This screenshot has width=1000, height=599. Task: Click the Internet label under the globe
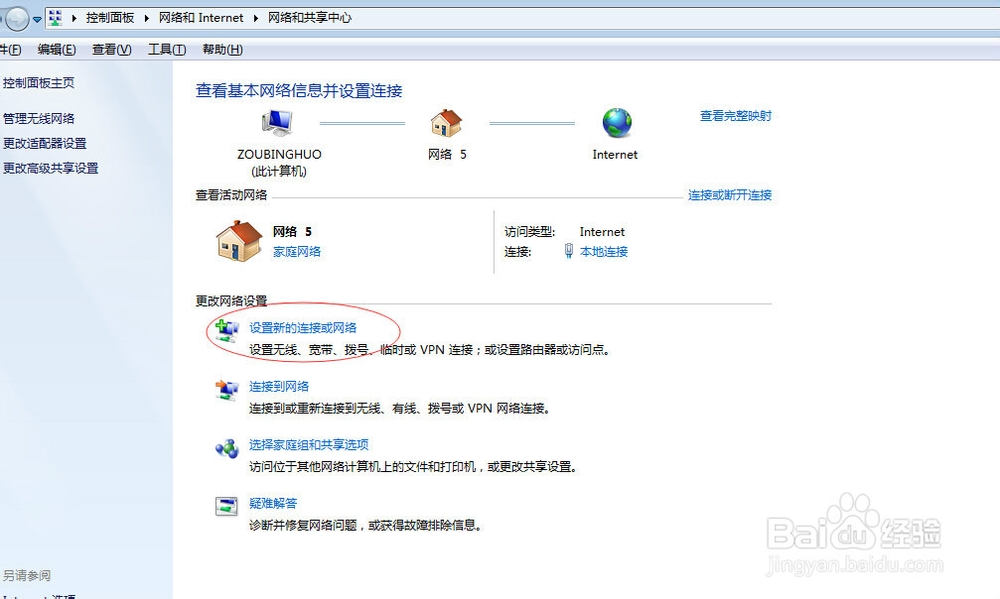[x=615, y=155]
